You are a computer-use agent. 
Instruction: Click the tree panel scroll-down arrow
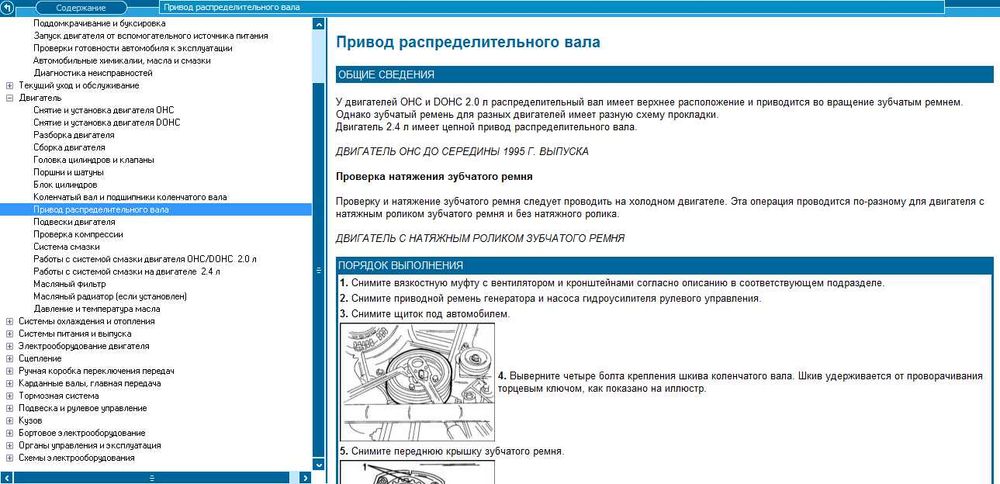tap(319, 465)
